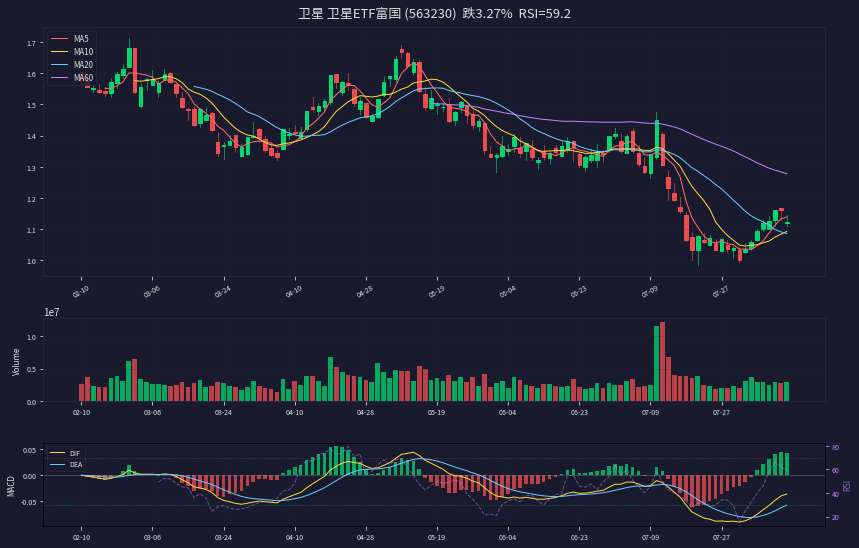
Task: Click the -0.05 label on MACD axis
Action: 28,502
